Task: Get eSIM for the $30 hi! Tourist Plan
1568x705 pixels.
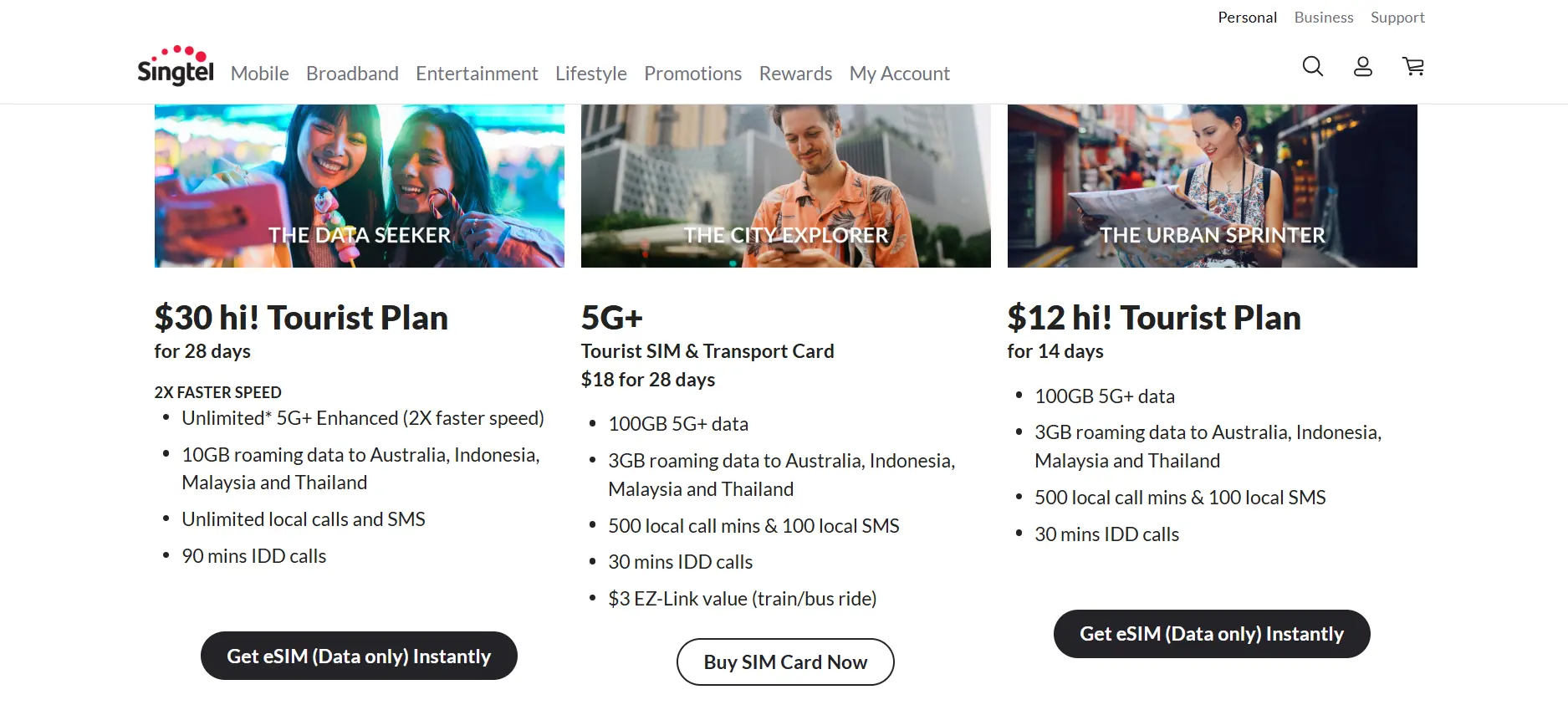Action: 358,656
